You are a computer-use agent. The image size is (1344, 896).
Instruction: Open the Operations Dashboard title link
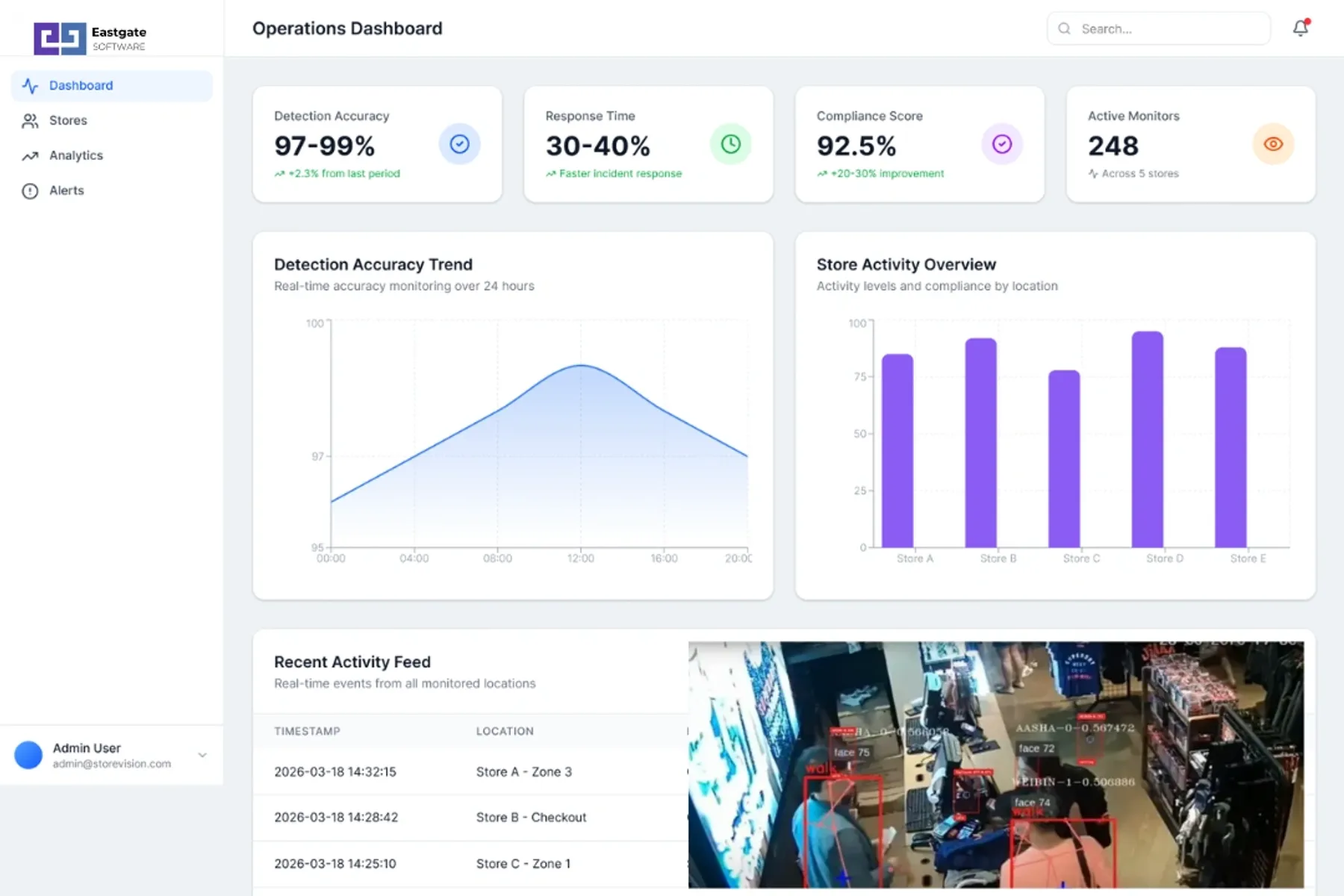(x=347, y=28)
